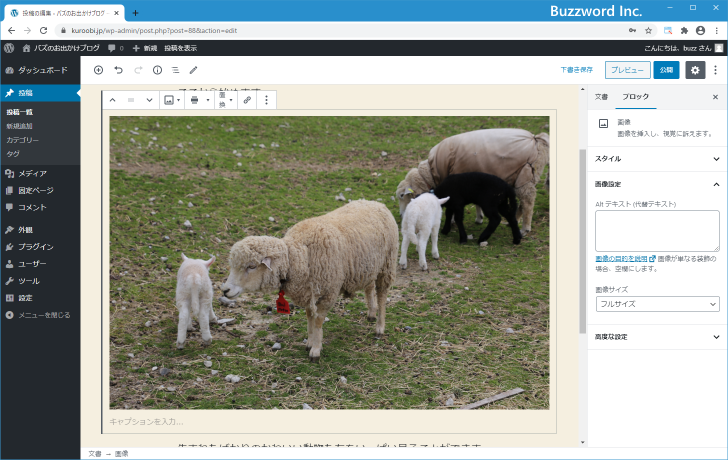The height and width of the screenshot is (460, 728).
Task: Toggle the settings sidebar gear button
Action: click(696, 70)
